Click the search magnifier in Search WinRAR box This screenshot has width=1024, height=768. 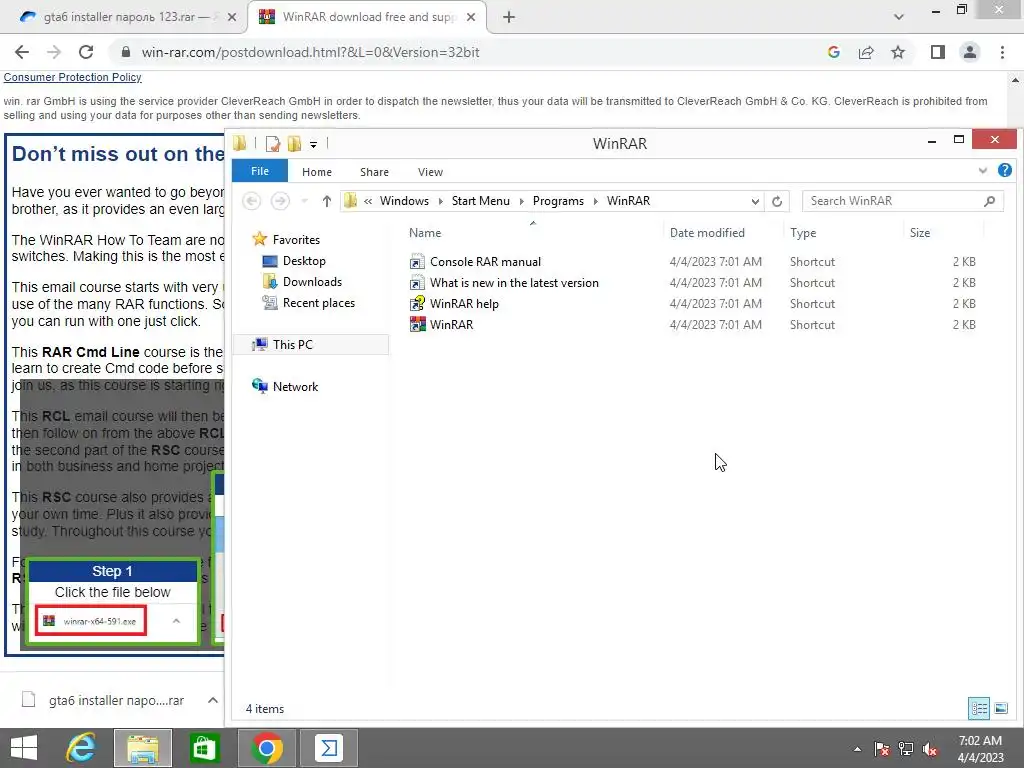point(989,201)
